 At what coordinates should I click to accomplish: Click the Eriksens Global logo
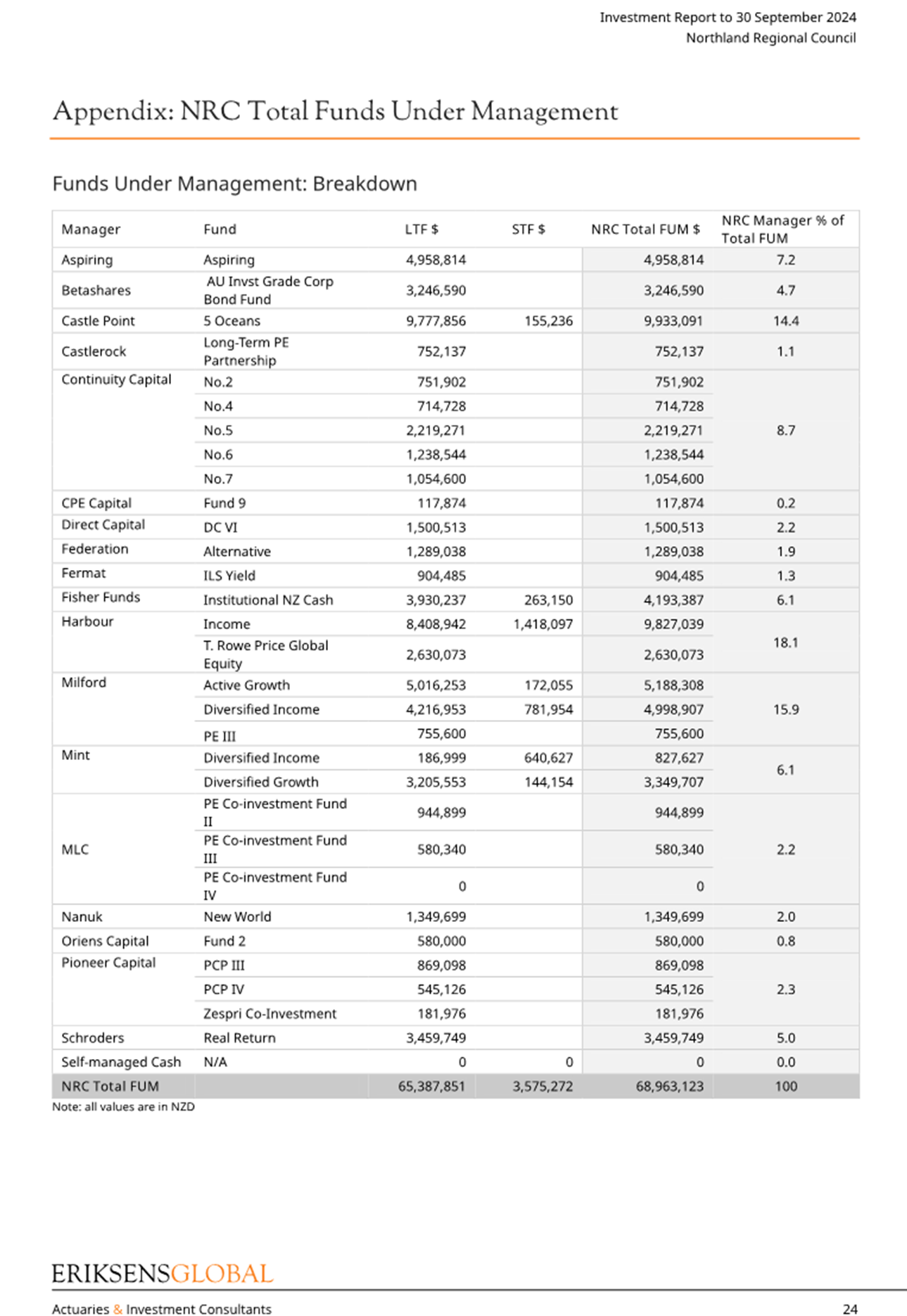pos(163,1274)
